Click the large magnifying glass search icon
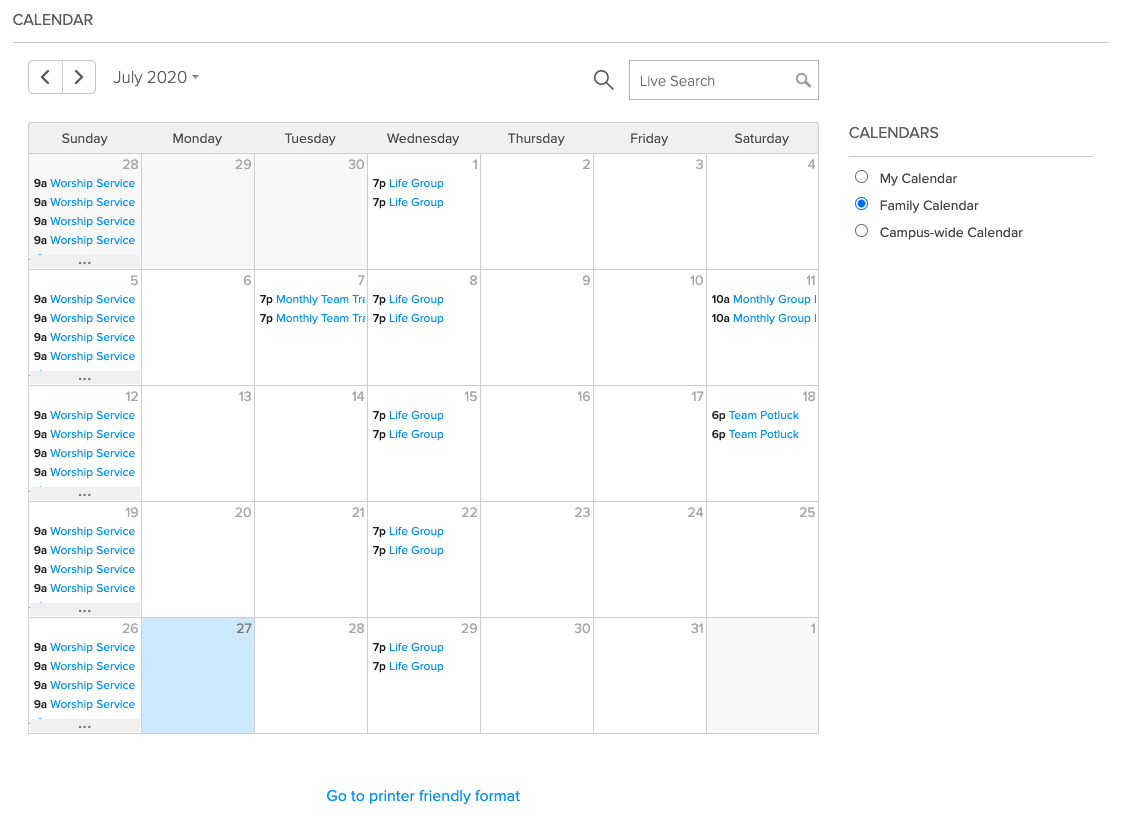 pyautogui.click(x=603, y=79)
